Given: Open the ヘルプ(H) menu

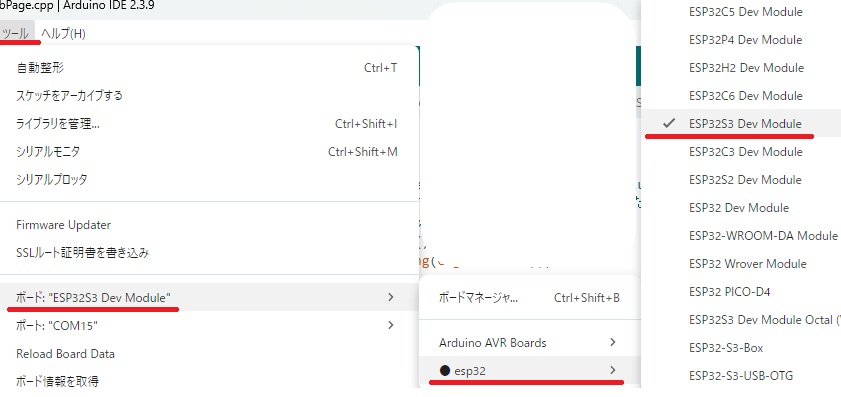Looking at the screenshot, I should point(63,33).
